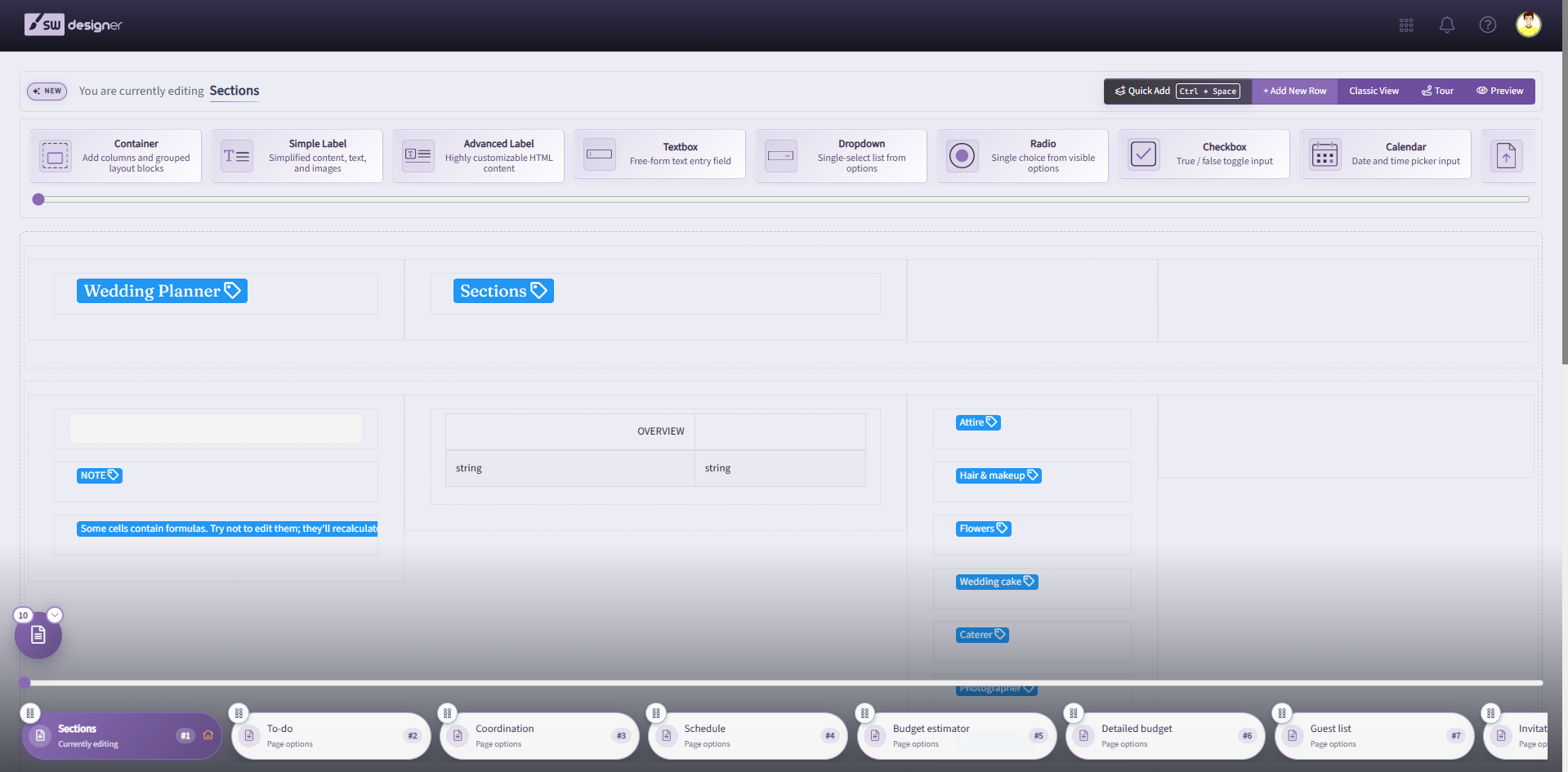Screen dimensions: 1568x772
Task: Click the Radio component icon
Action: (x=963, y=155)
